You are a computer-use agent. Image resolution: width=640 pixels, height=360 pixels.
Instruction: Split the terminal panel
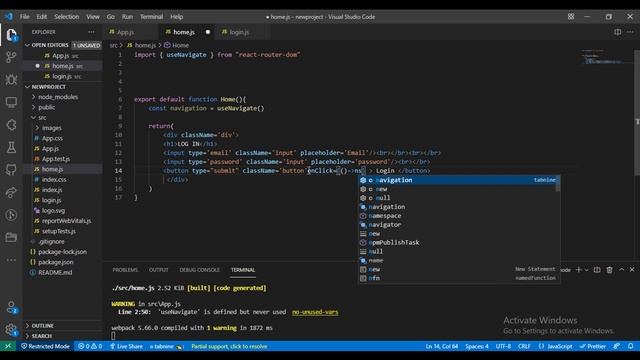597,270
